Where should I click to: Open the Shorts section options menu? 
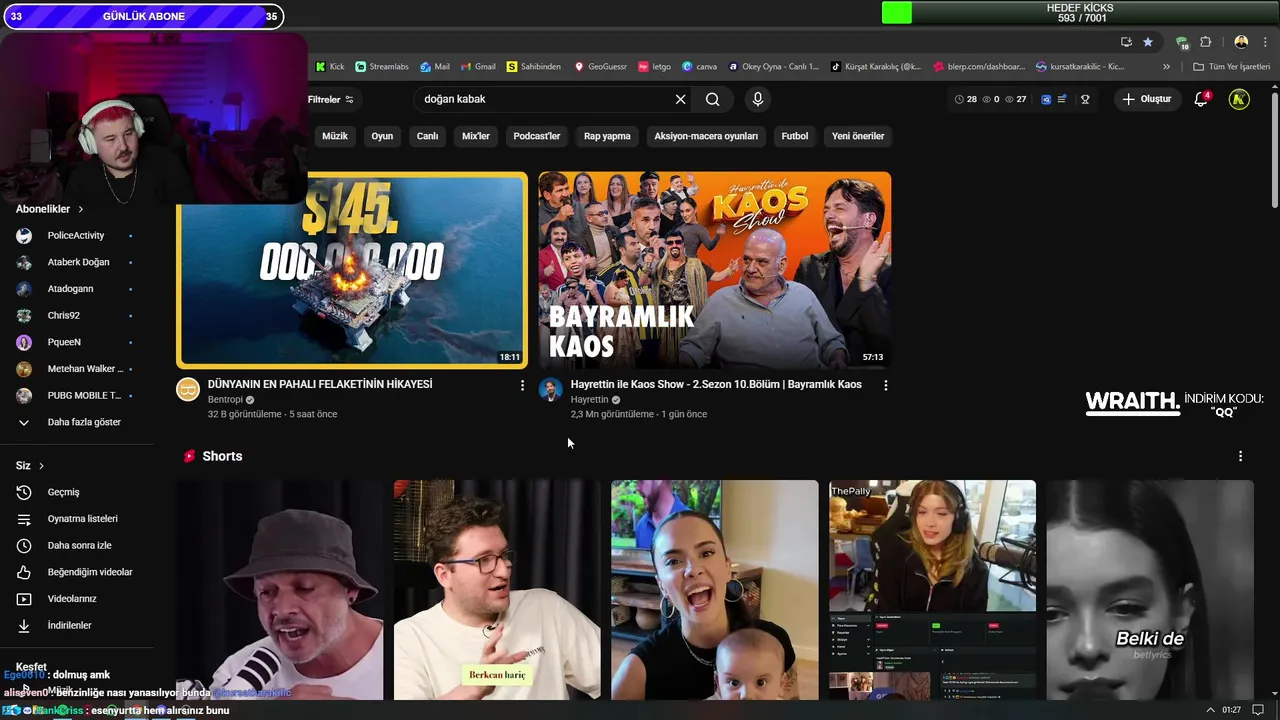[x=1240, y=456]
